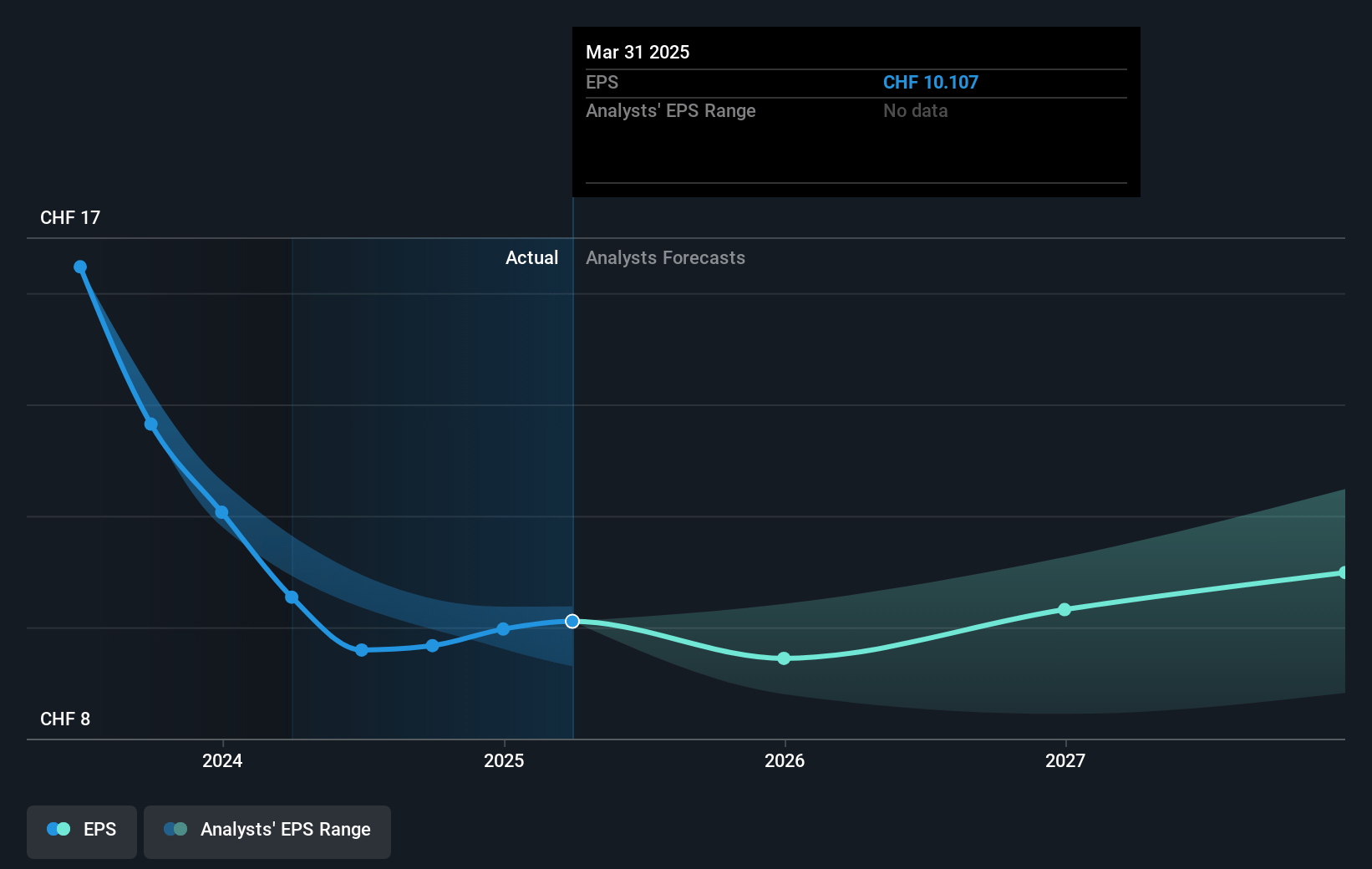Select the 2027 forecast EPS point
The image size is (1372, 869).
1065,609
